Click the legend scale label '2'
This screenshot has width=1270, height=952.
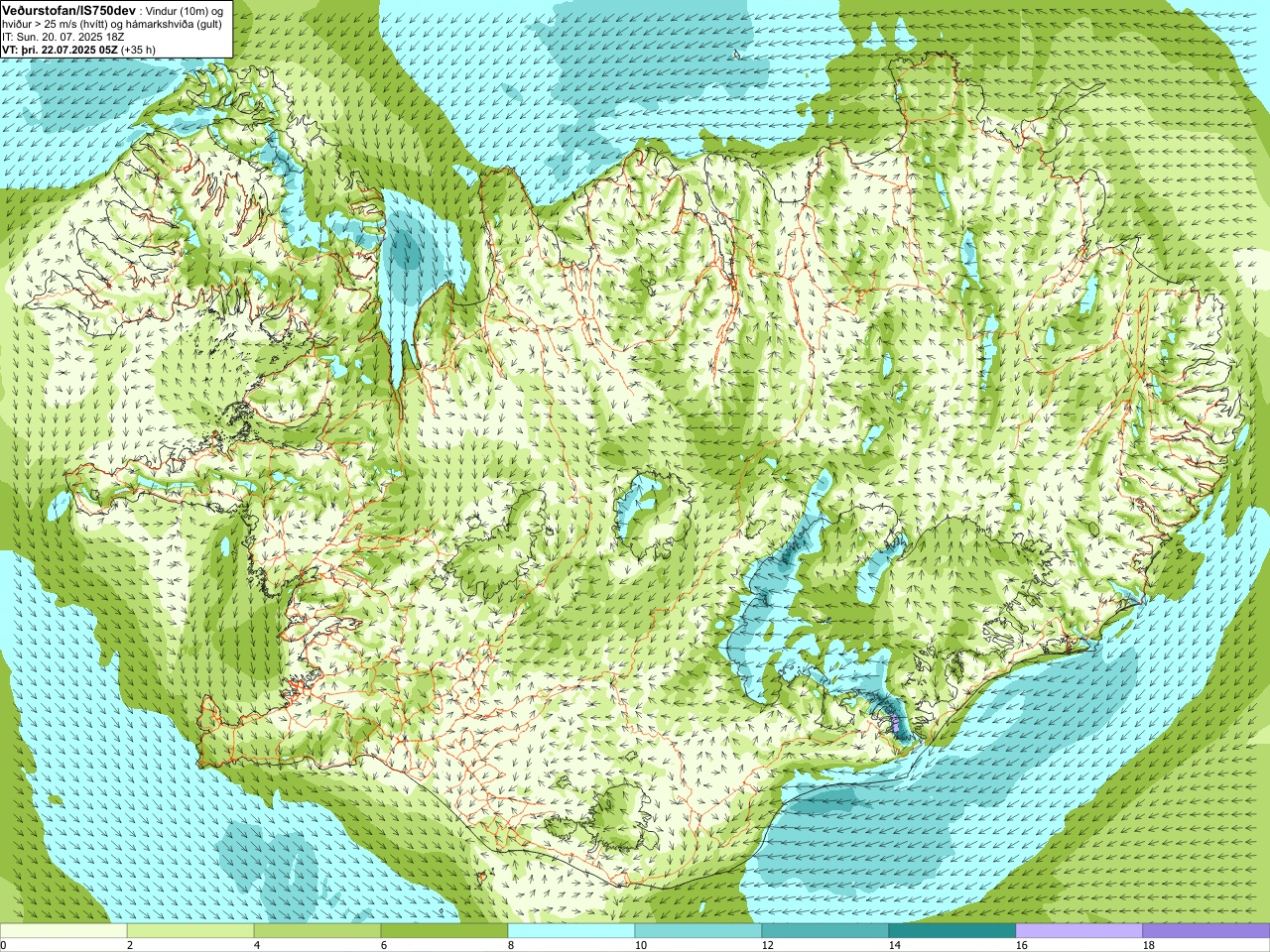[129, 946]
